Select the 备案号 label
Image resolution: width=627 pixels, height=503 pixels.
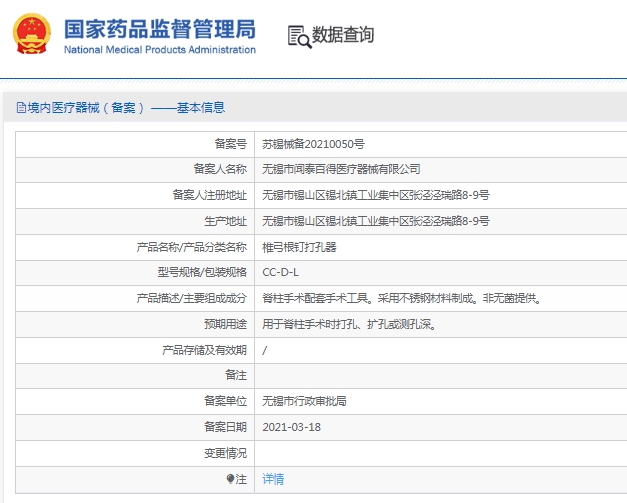tap(231, 144)
